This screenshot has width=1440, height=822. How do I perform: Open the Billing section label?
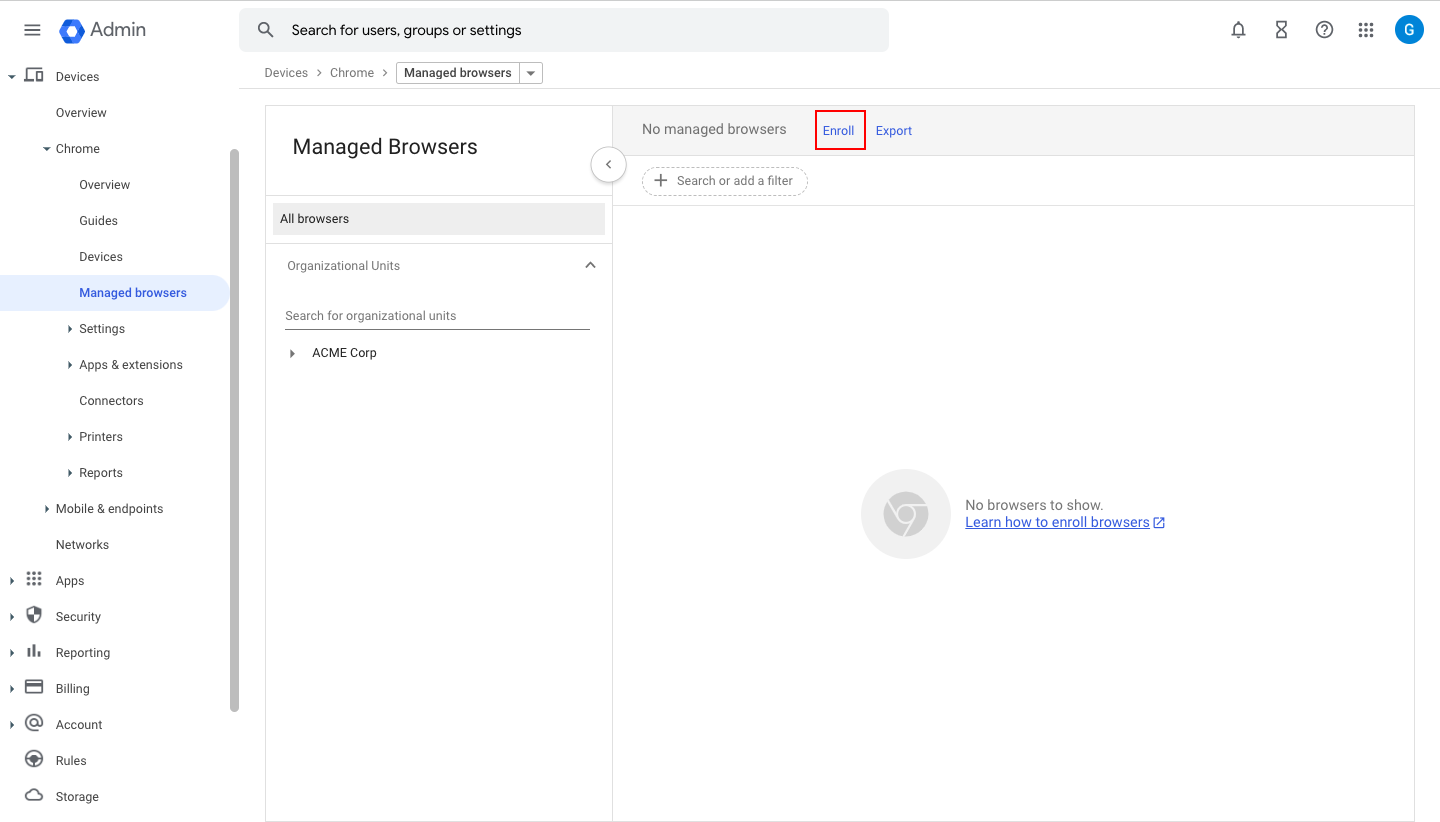tap(73, 689)
